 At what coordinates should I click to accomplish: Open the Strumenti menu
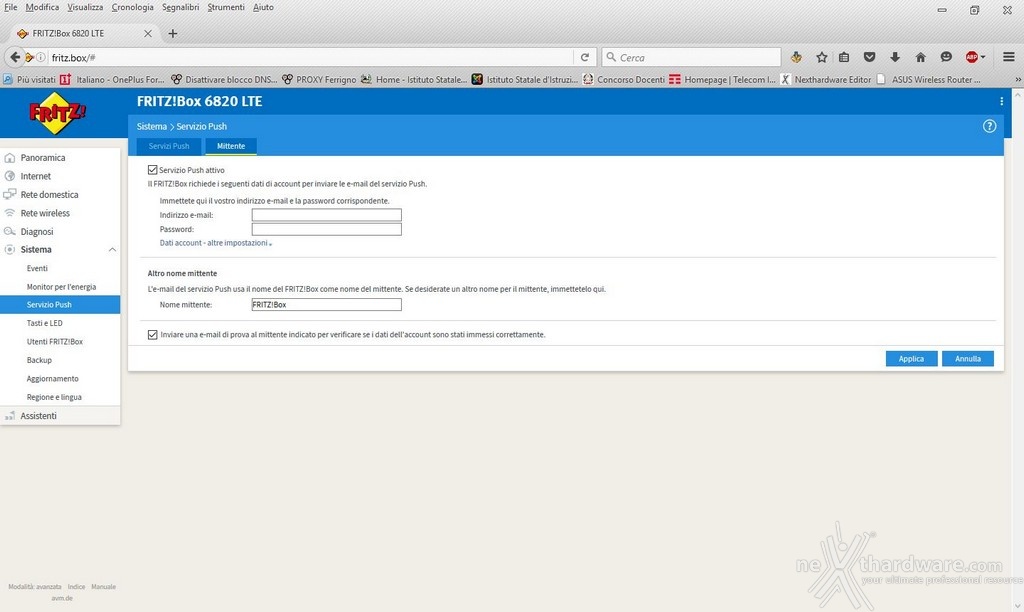tap(226, 7)
